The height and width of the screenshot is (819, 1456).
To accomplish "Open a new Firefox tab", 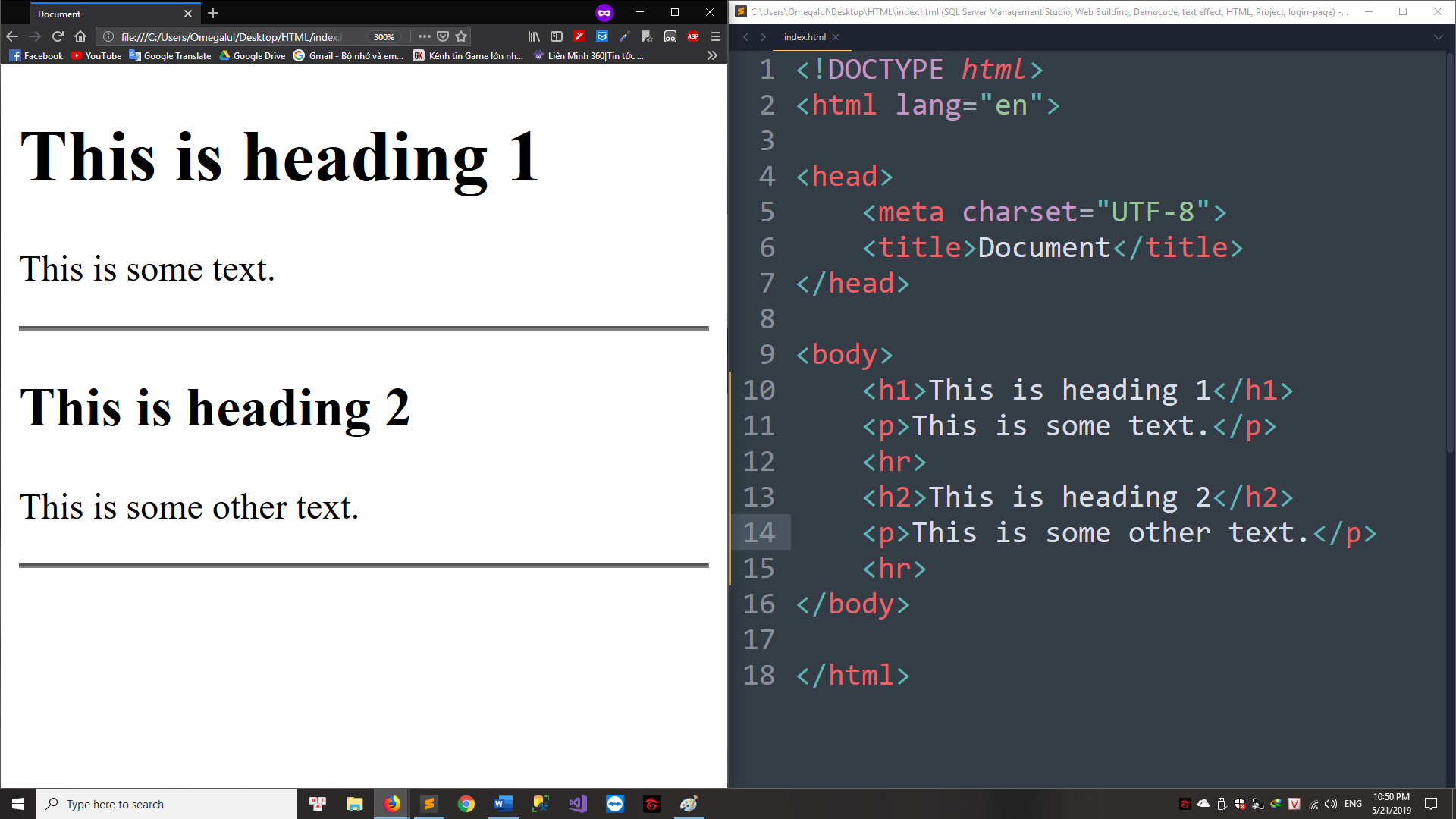I will pyautogui.click(x=213, y=13).
